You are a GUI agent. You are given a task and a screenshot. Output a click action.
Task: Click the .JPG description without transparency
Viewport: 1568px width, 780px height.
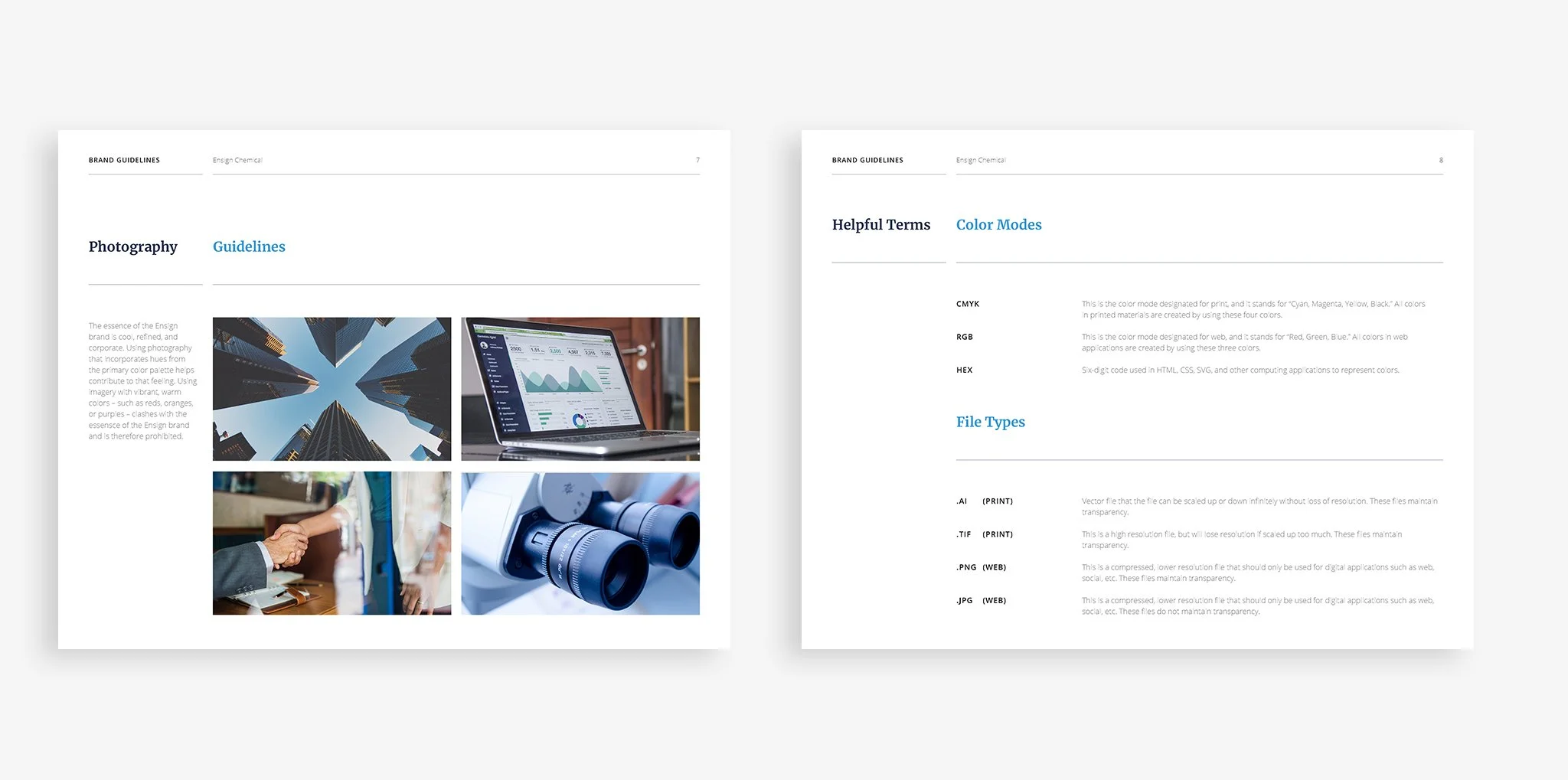(x=1258, y=605)
